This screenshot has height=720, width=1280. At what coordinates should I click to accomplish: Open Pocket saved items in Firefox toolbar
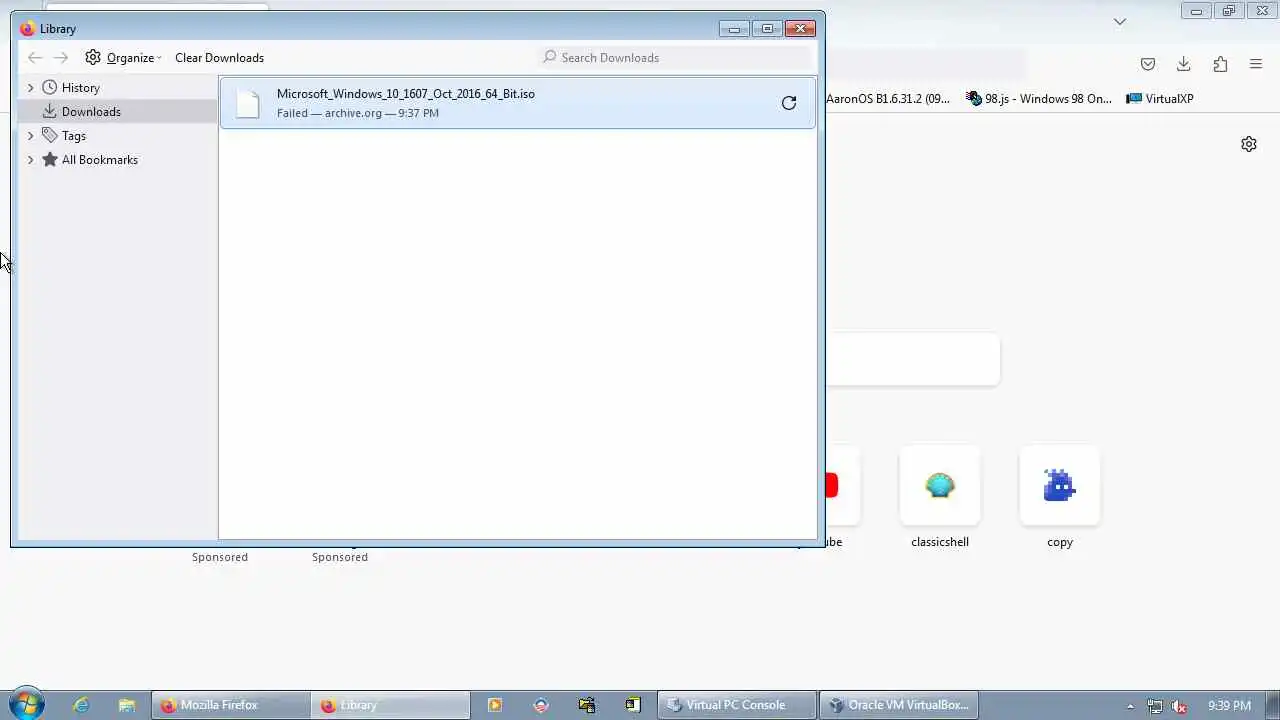[1148, 64]
